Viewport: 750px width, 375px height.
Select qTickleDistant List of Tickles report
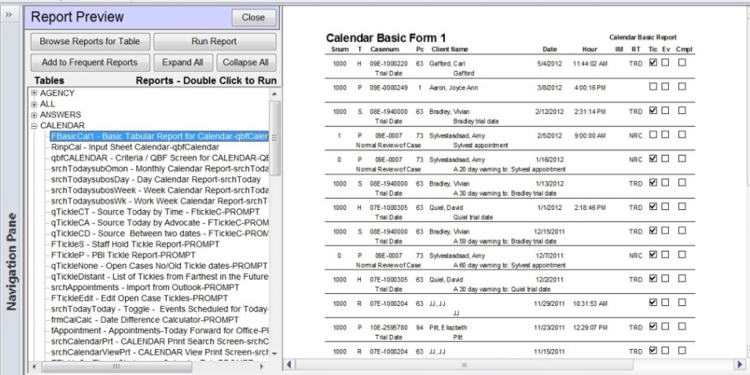point(159,277)
